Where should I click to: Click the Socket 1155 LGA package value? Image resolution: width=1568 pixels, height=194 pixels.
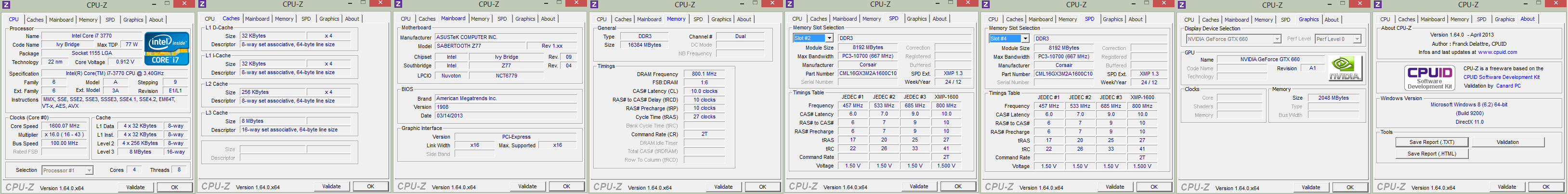91,53
